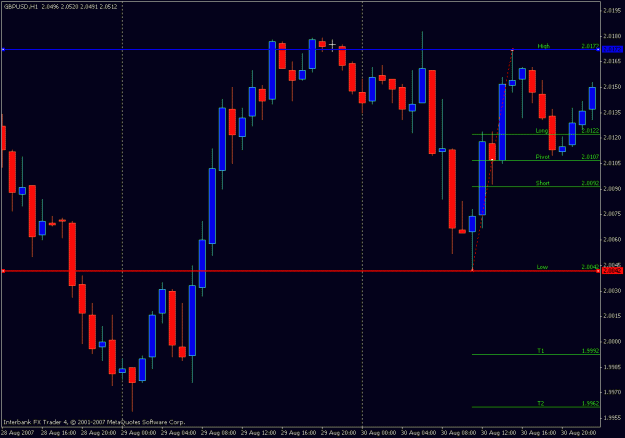Click the '29 Aug 20:00' time axis label

pyautogui.click(x=338, y=432)
